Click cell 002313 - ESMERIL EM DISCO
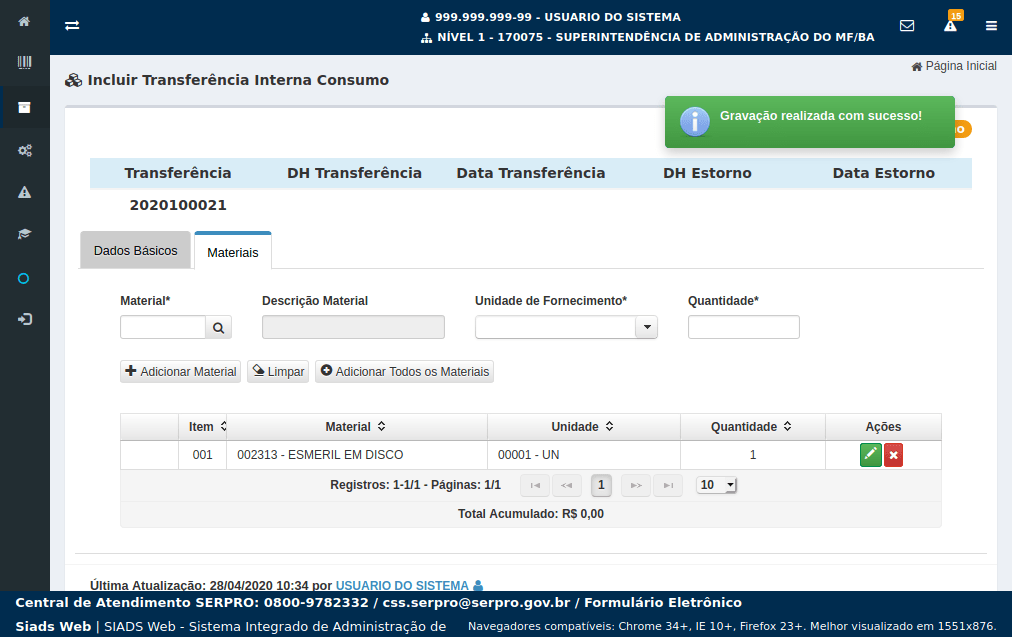Image resolution: width=1012 pixels, height=637 pixels. pyautogui.click(x=357, y=455)
